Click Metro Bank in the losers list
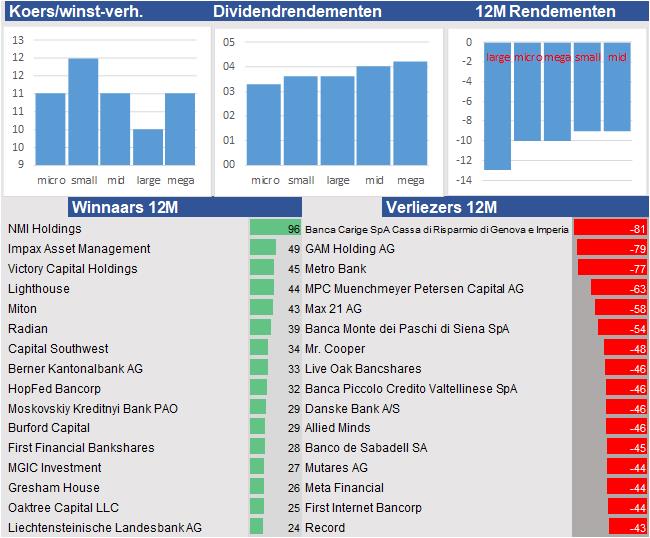This screenshot has height=538, width=650. pyautogui.click(x=336, y=269)
